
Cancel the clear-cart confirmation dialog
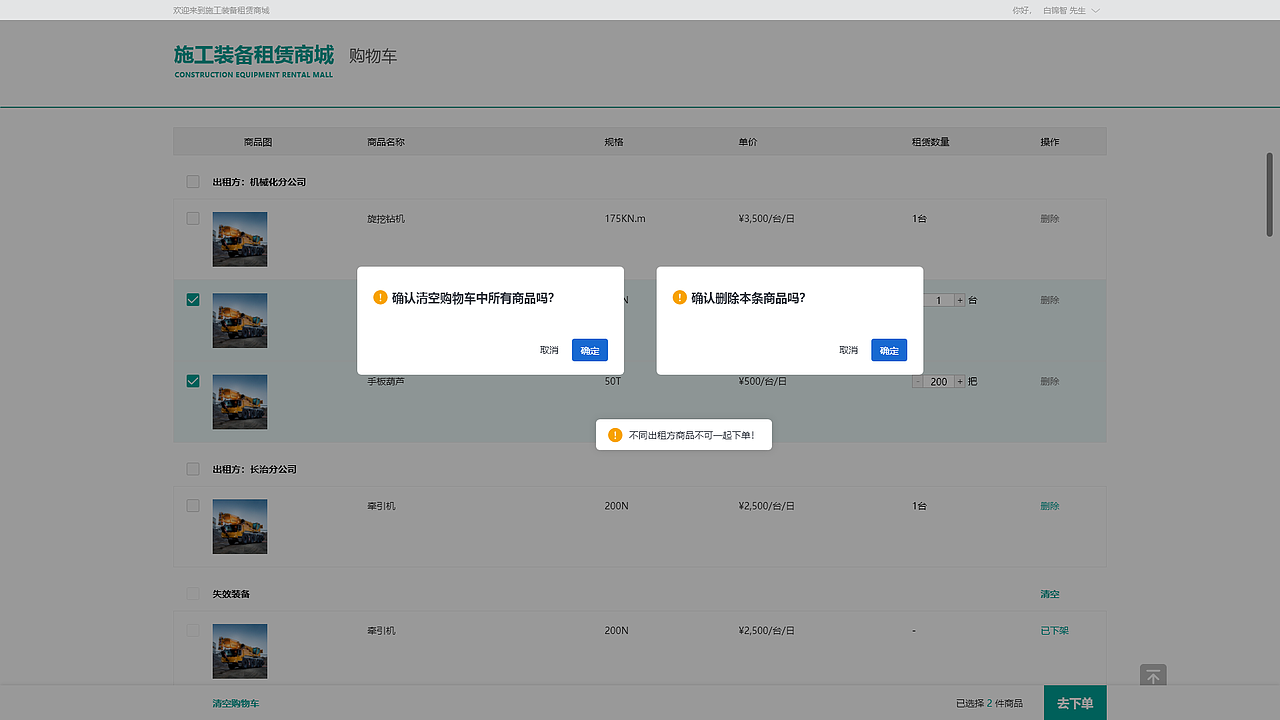pos(549,350)
